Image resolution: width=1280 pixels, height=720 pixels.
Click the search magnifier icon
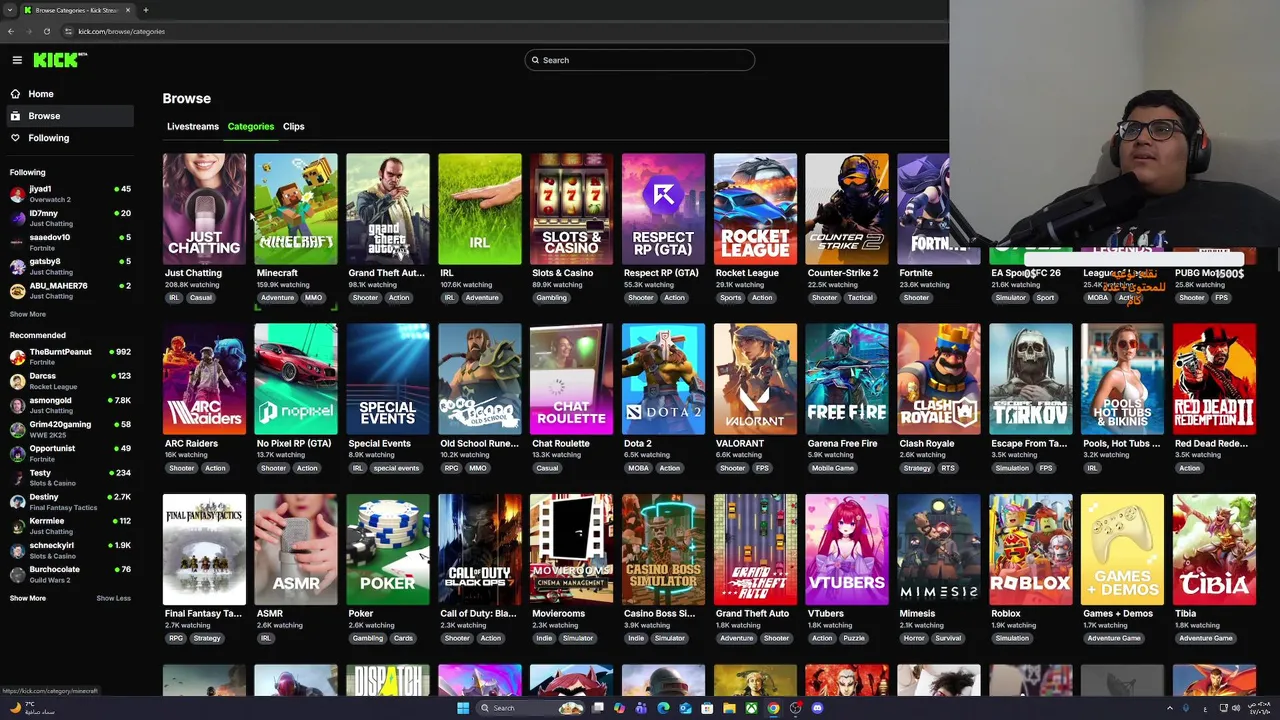click(535, 60)
